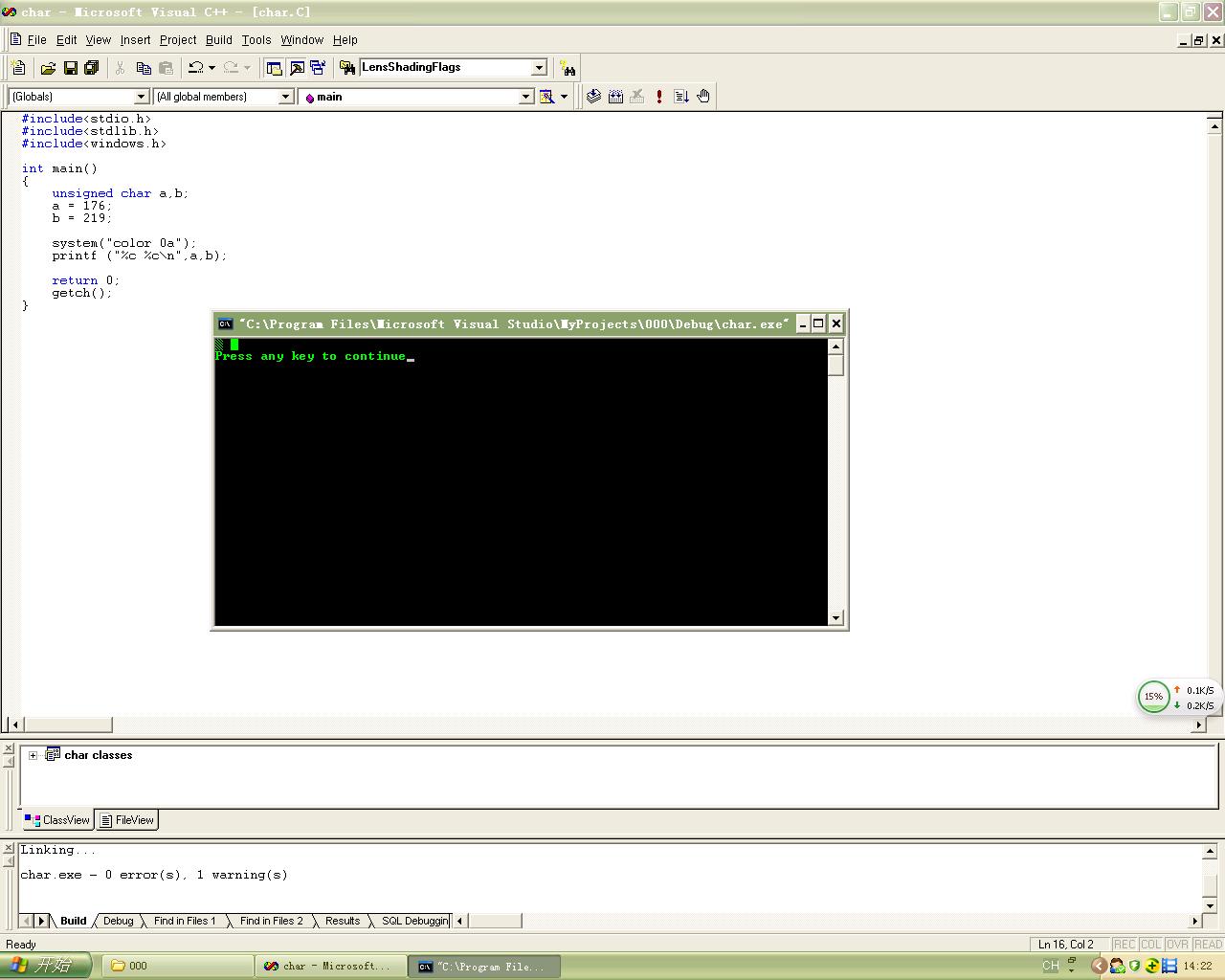Click the Copy icon in the toolbar
Viewport: 1225px width, 980px height.
pos(144,68)
